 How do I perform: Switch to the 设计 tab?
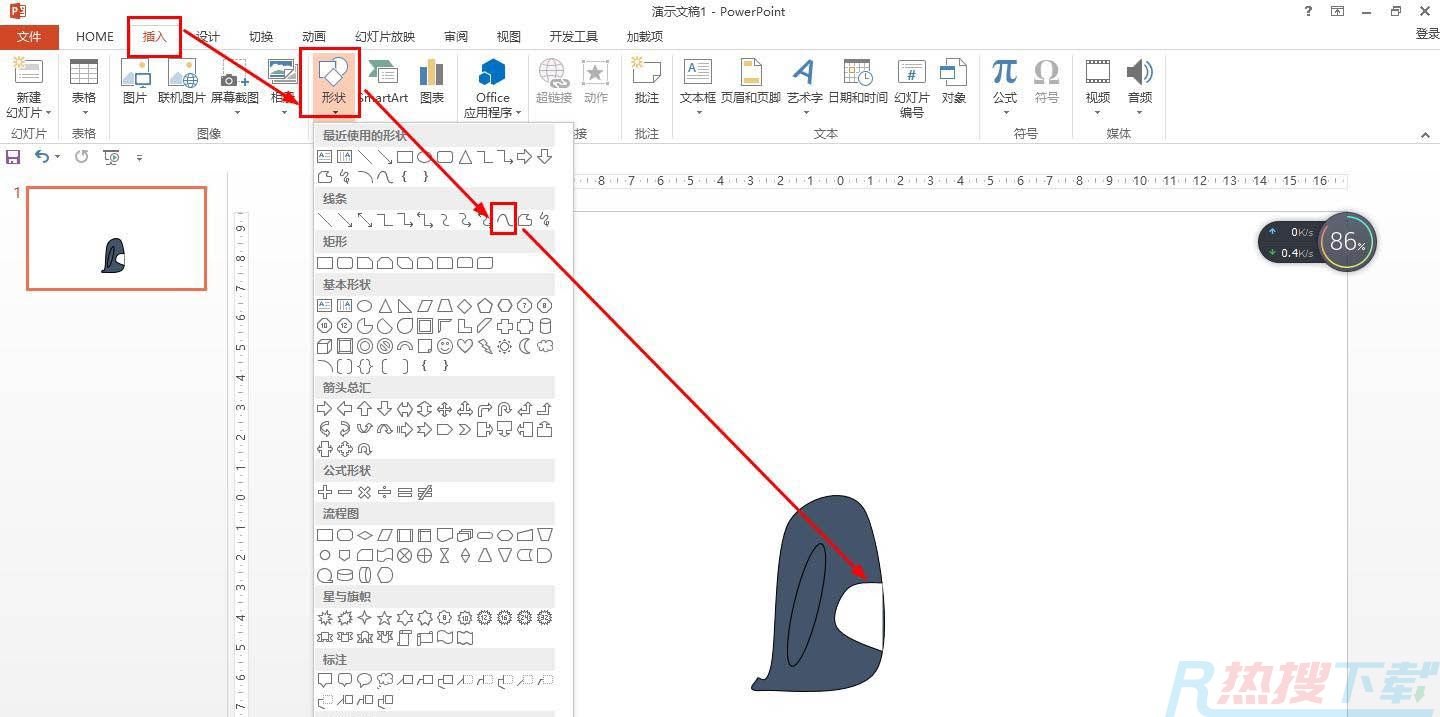click(x=208, y=36)
